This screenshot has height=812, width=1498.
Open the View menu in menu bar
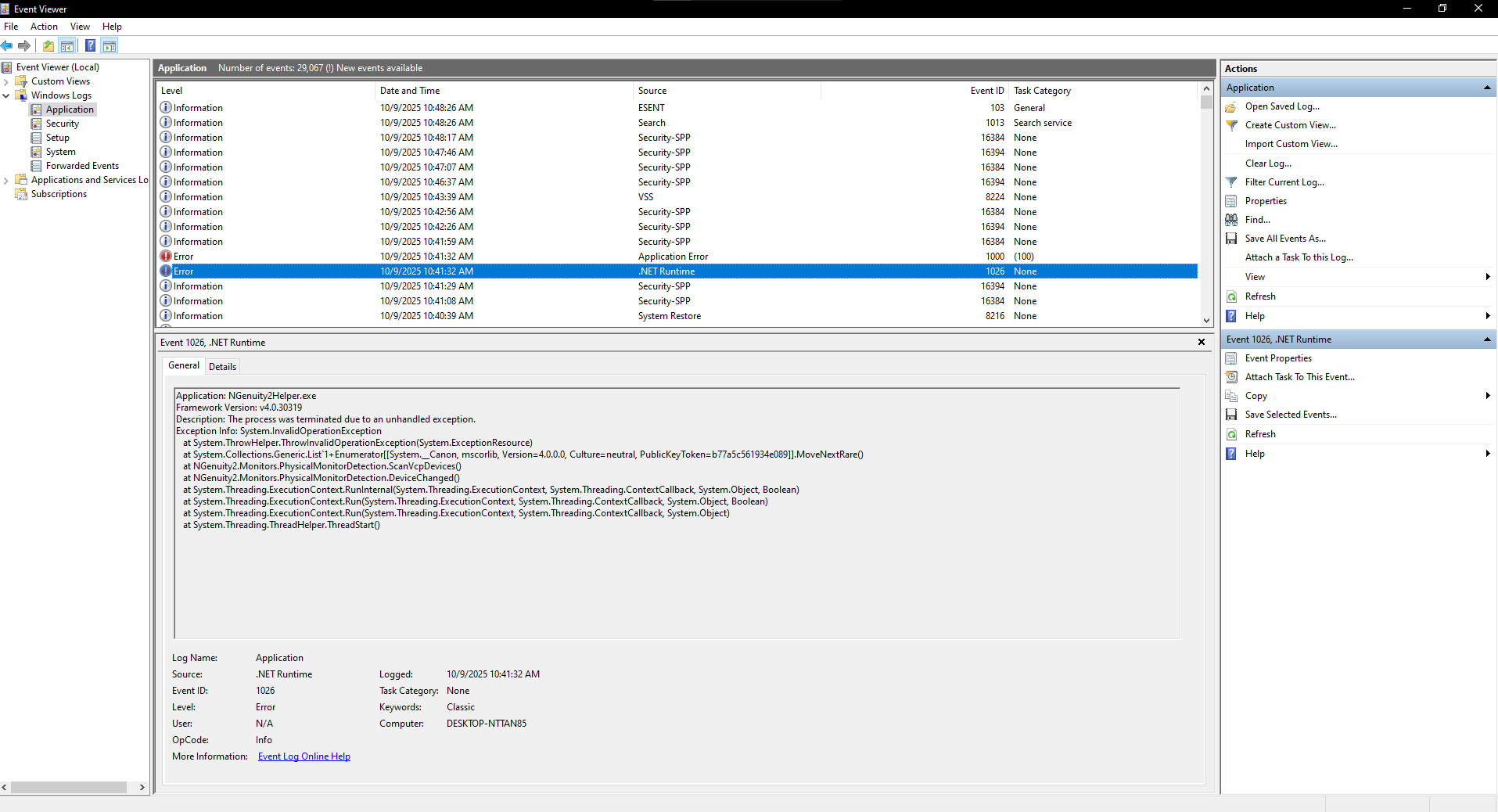[x=80, y=27]
